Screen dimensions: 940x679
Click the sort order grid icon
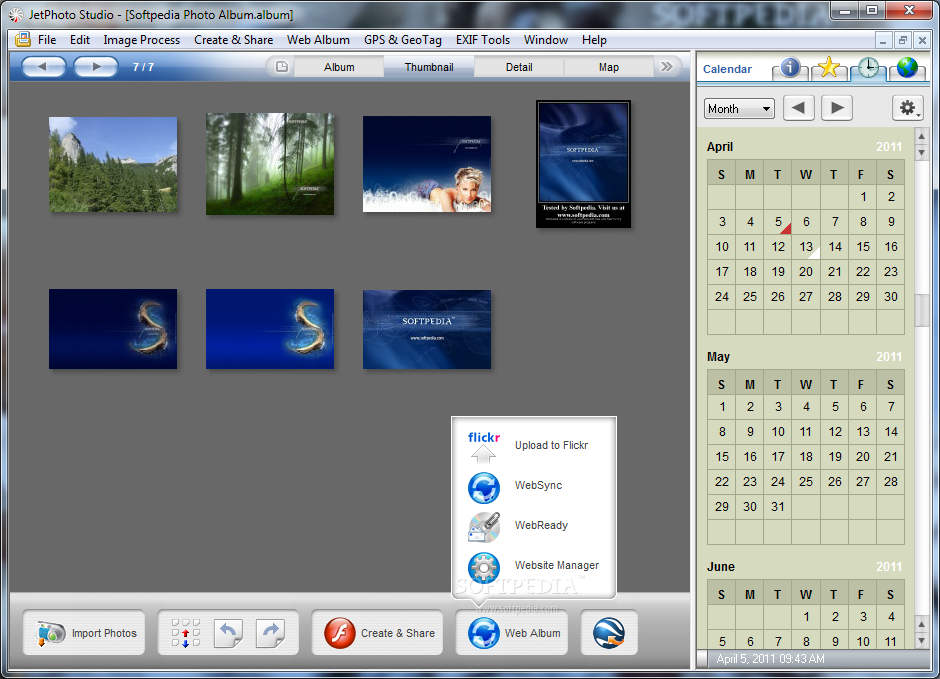click(186, 633)
